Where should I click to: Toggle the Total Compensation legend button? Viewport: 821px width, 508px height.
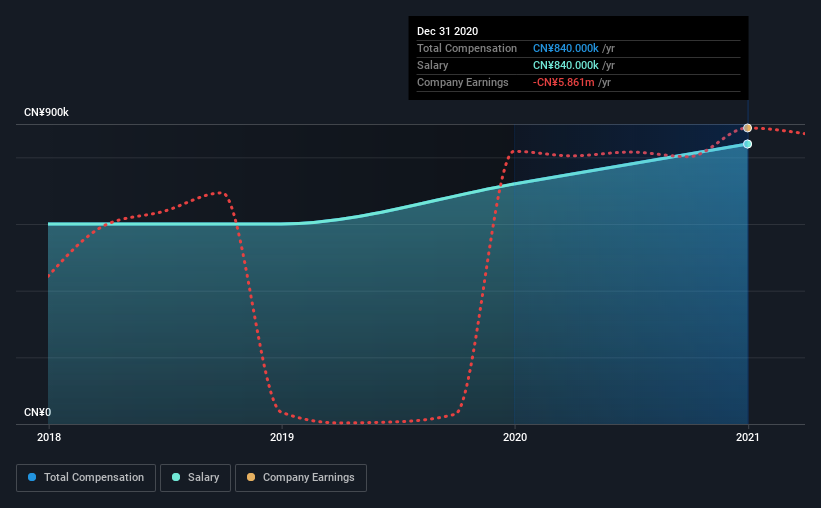(86, 478)
